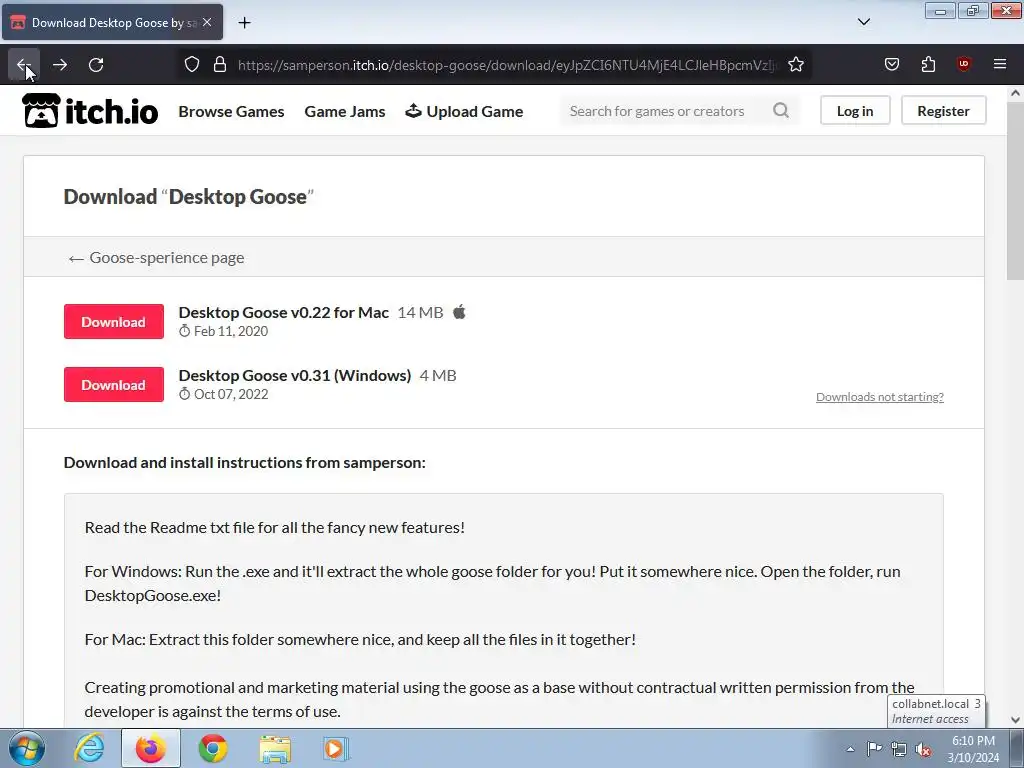
Task: Reload the page with the refresh icon
Action: (x=96, y=65)
